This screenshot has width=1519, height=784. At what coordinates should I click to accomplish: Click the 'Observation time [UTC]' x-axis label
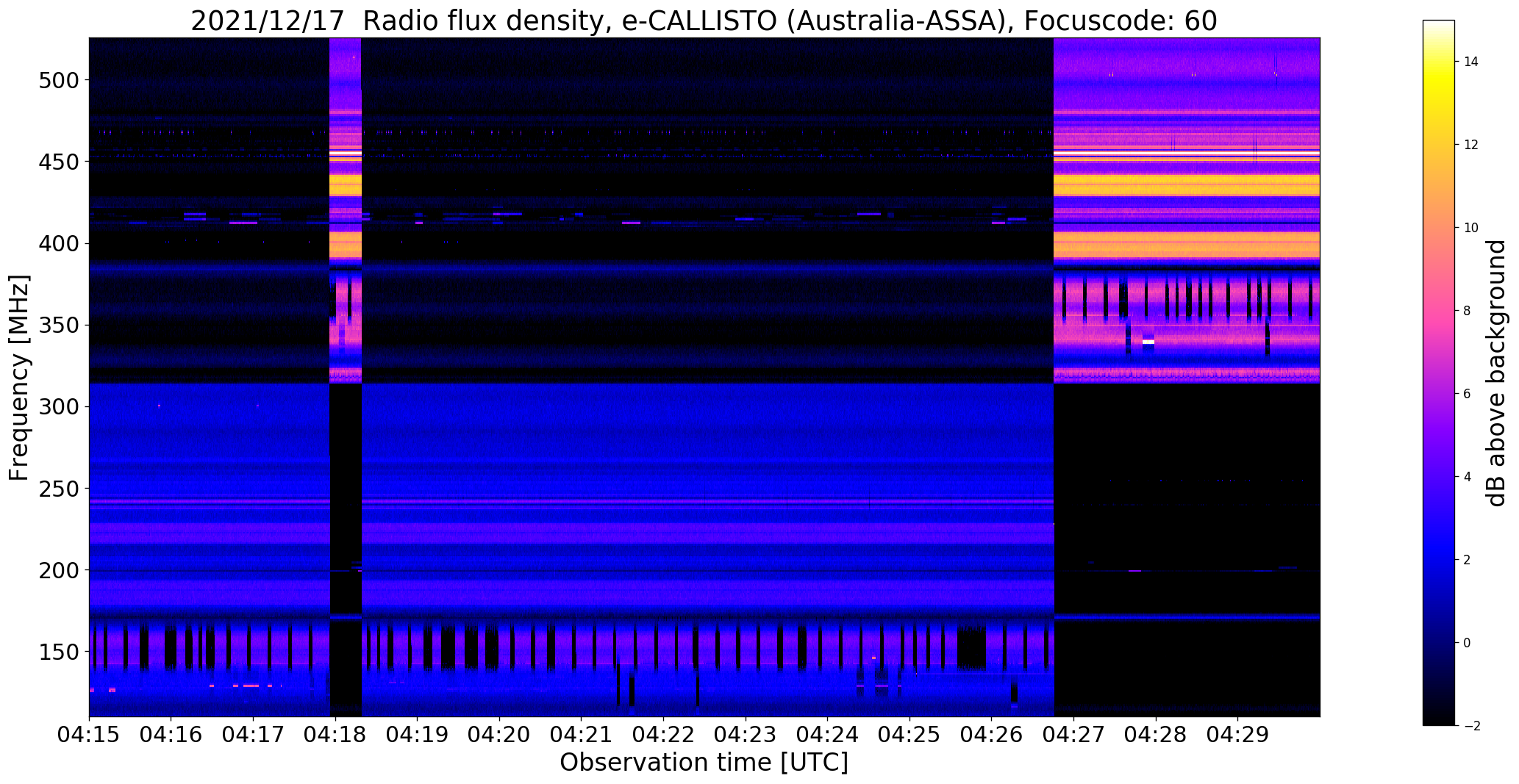pyautogui.click(x=704, y=762)
